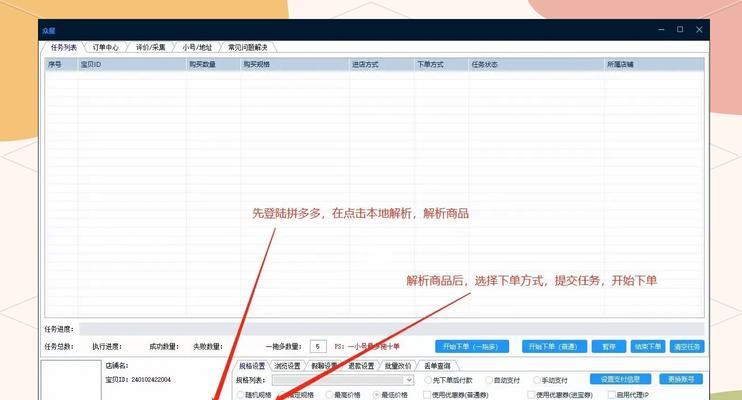
Task: Click the 宝贝ID: 240102422004 text
Action: point(138,380)
